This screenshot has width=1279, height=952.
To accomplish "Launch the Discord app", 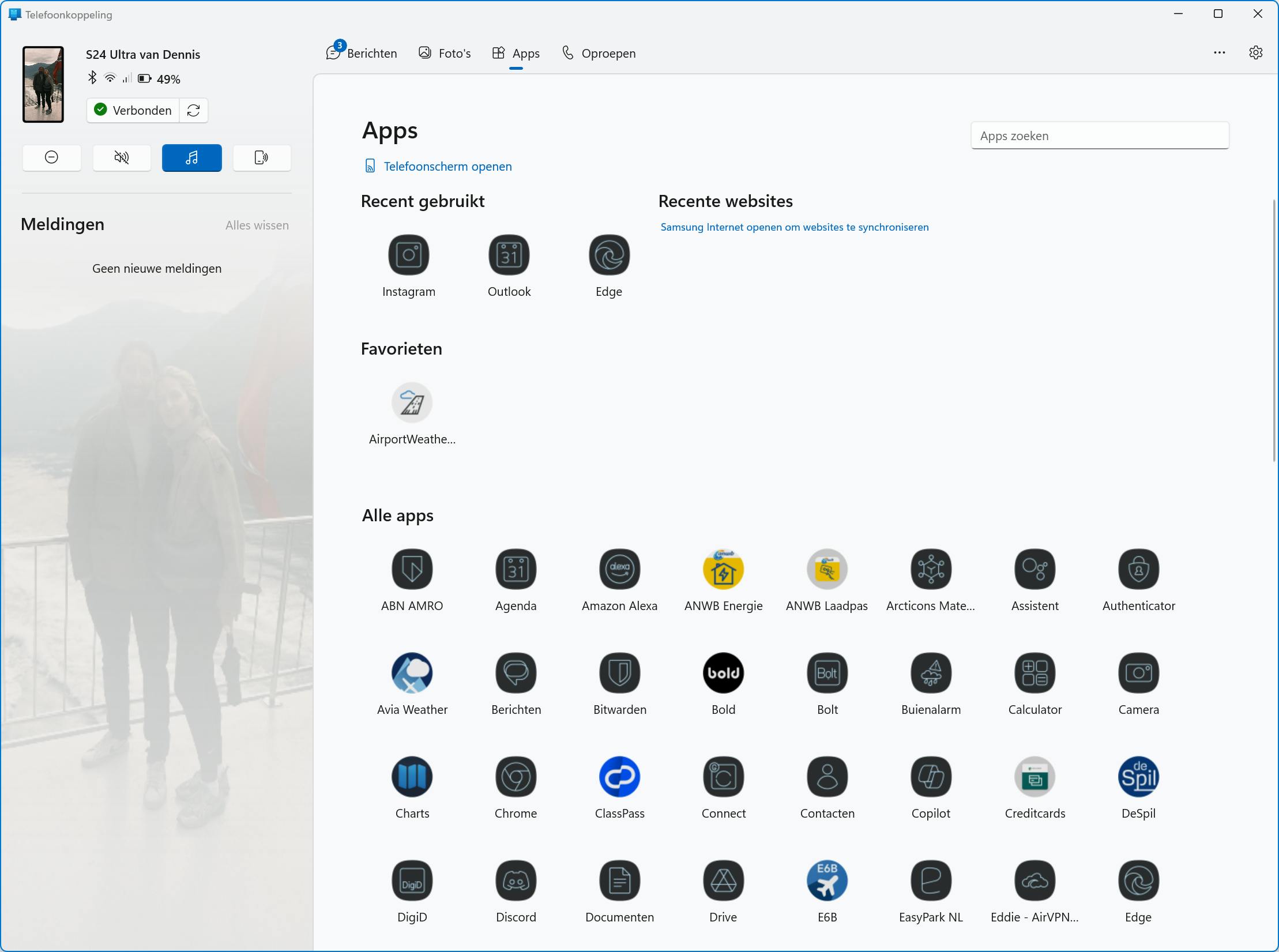I will click(x=516, y=880).
